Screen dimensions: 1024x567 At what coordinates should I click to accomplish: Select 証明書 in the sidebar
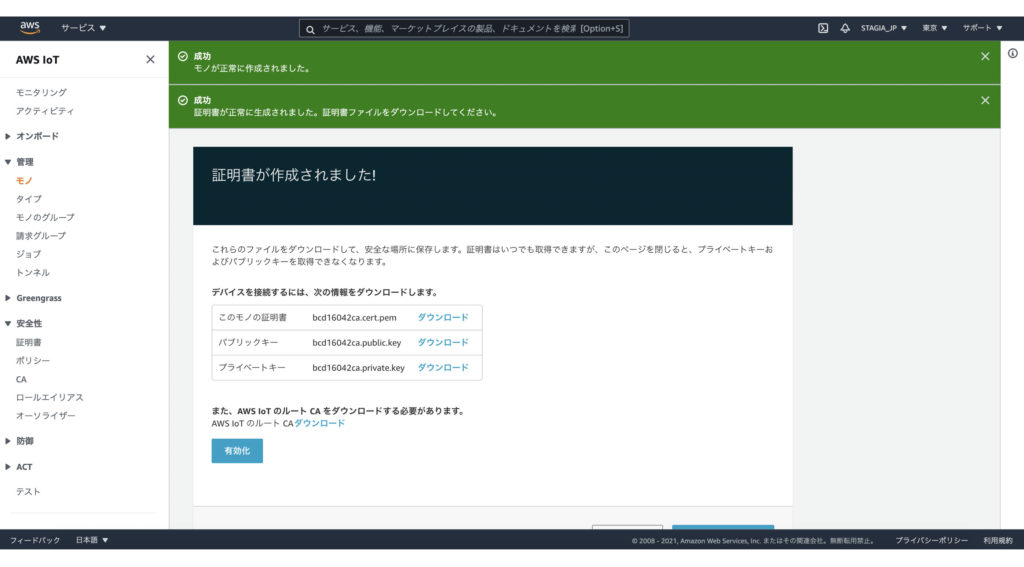(x=28, y=342)
